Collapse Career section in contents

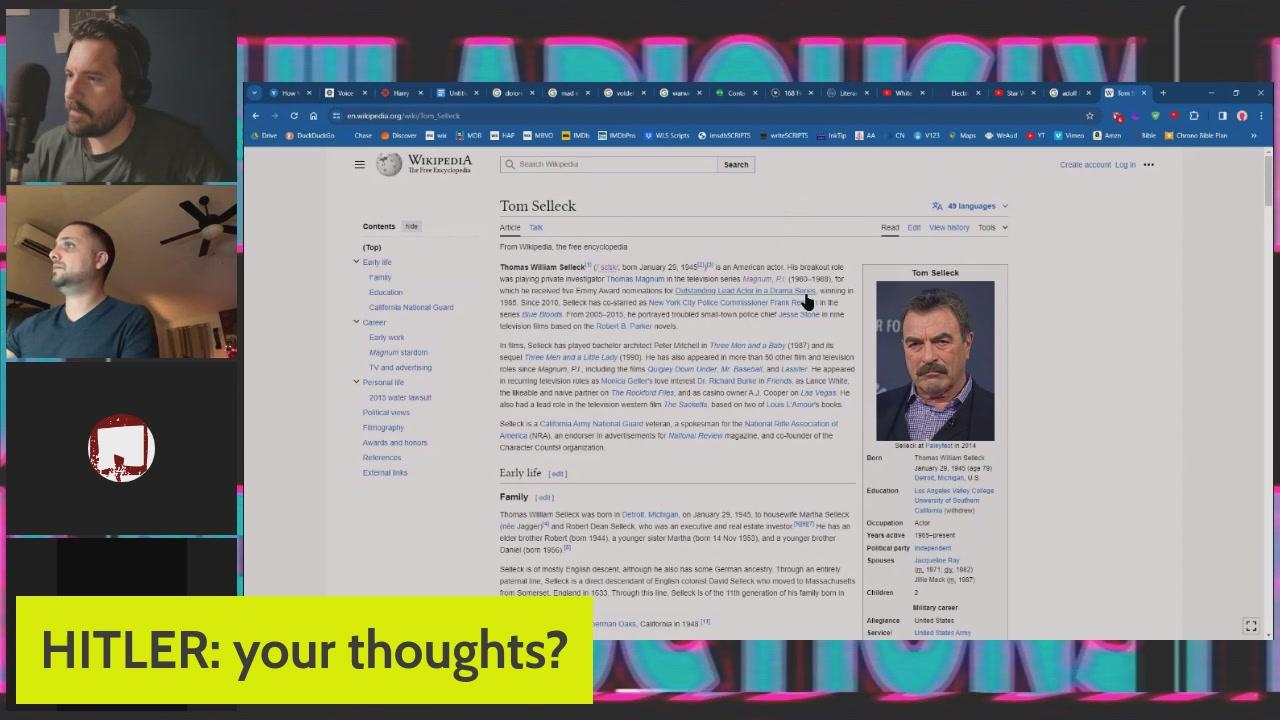pos(356,322)
